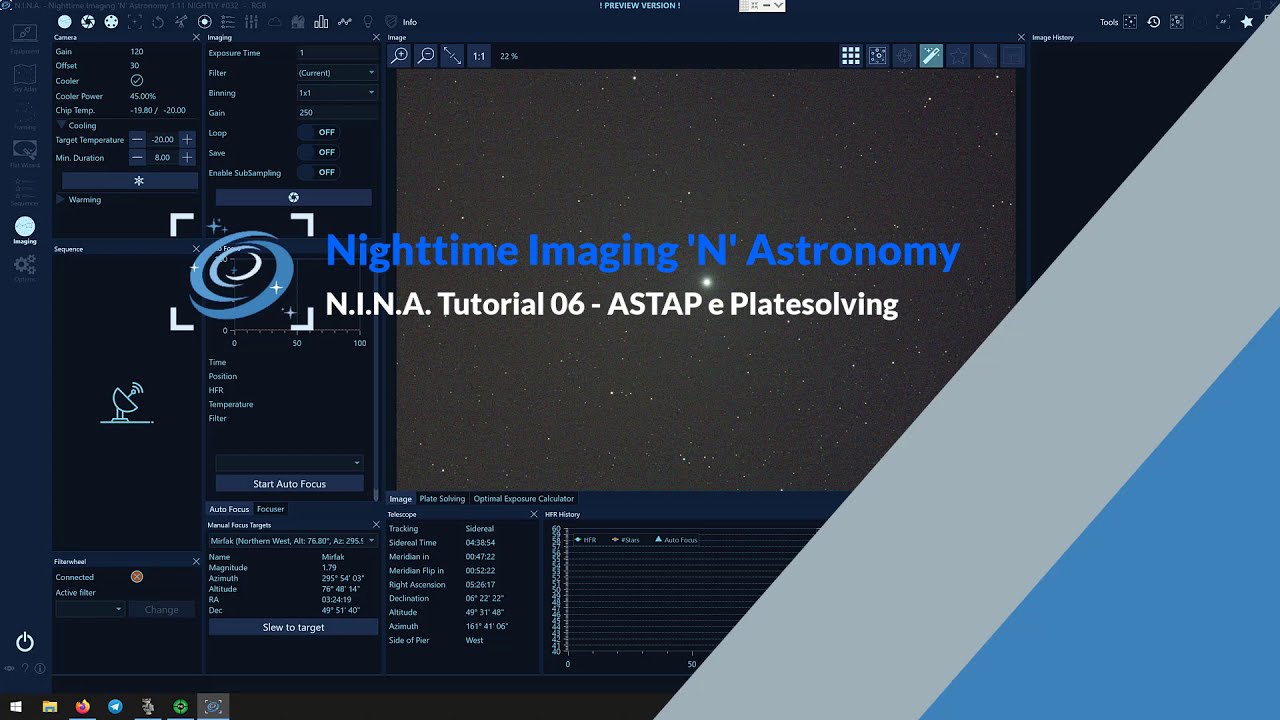Switch to the Focuser tab
The height and width of the screenshot is (720, 1280).
[270, 509]
